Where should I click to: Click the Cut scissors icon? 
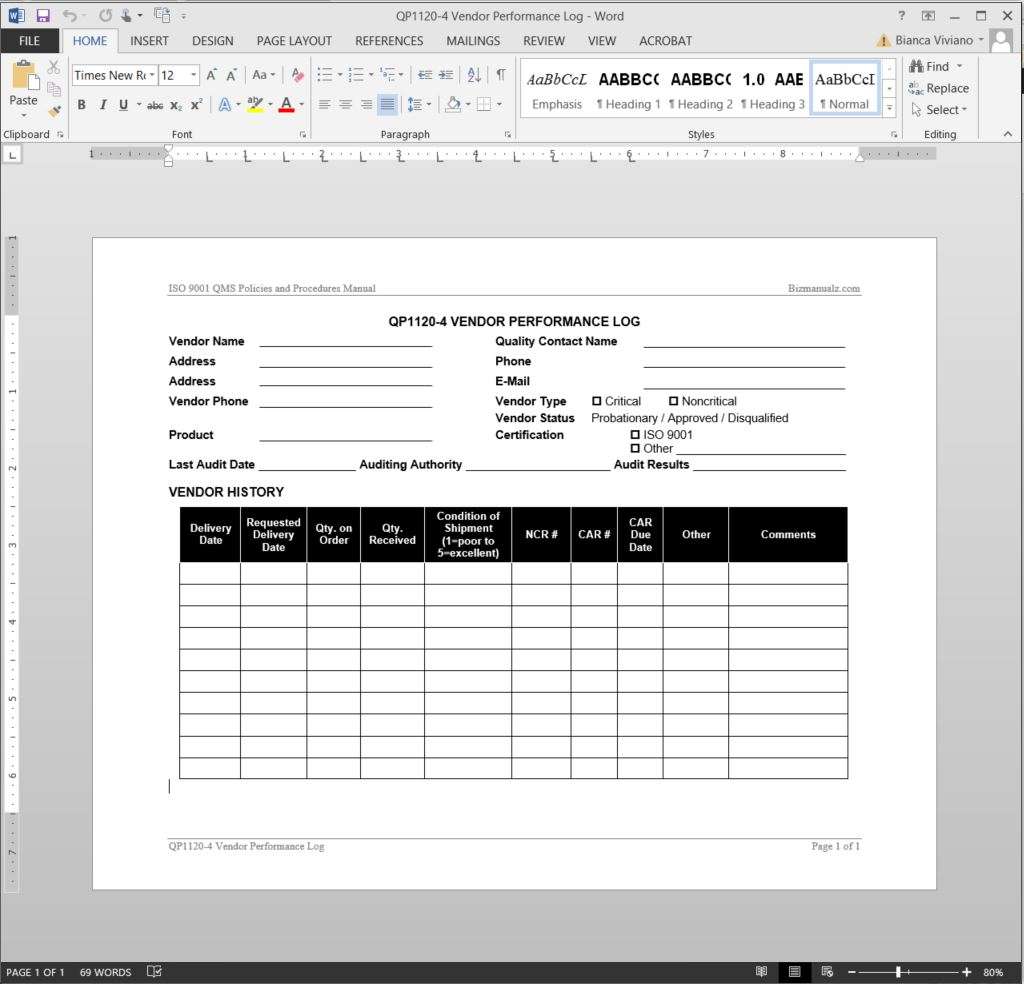click(54, 67)
